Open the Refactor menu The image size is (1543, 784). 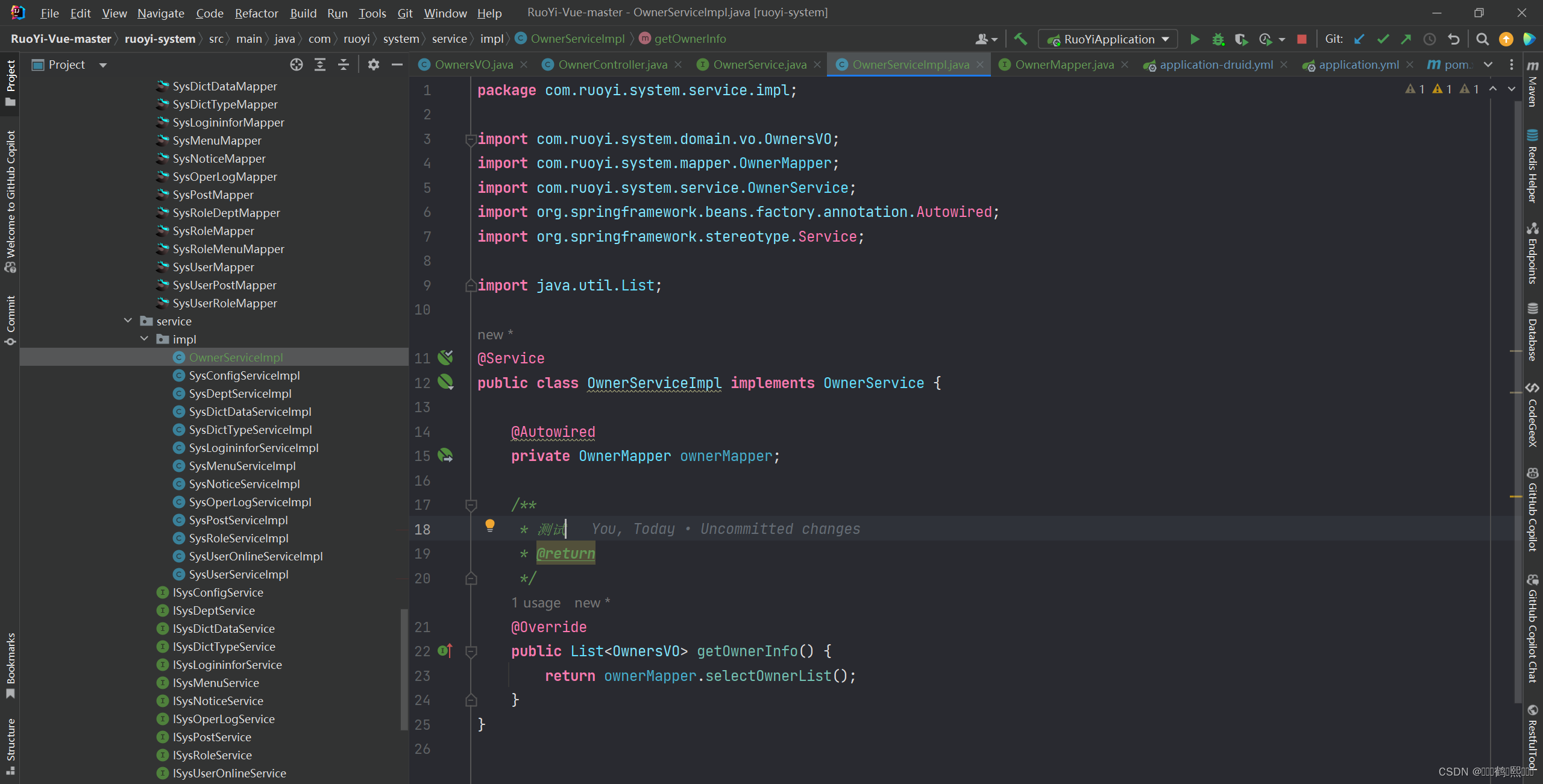tap(256, 13)
